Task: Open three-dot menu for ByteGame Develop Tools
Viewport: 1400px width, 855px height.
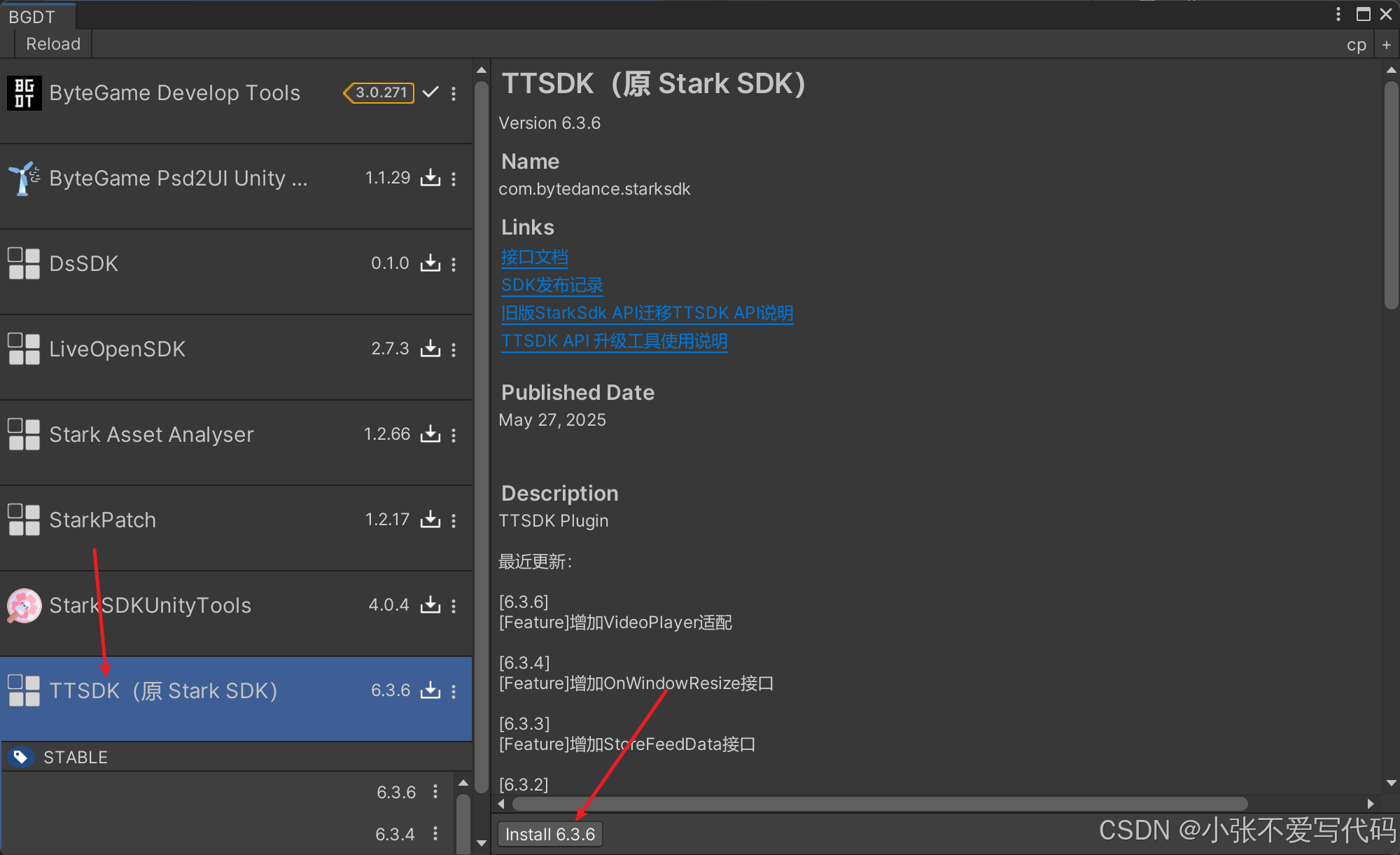Action: tap(454, 93)
